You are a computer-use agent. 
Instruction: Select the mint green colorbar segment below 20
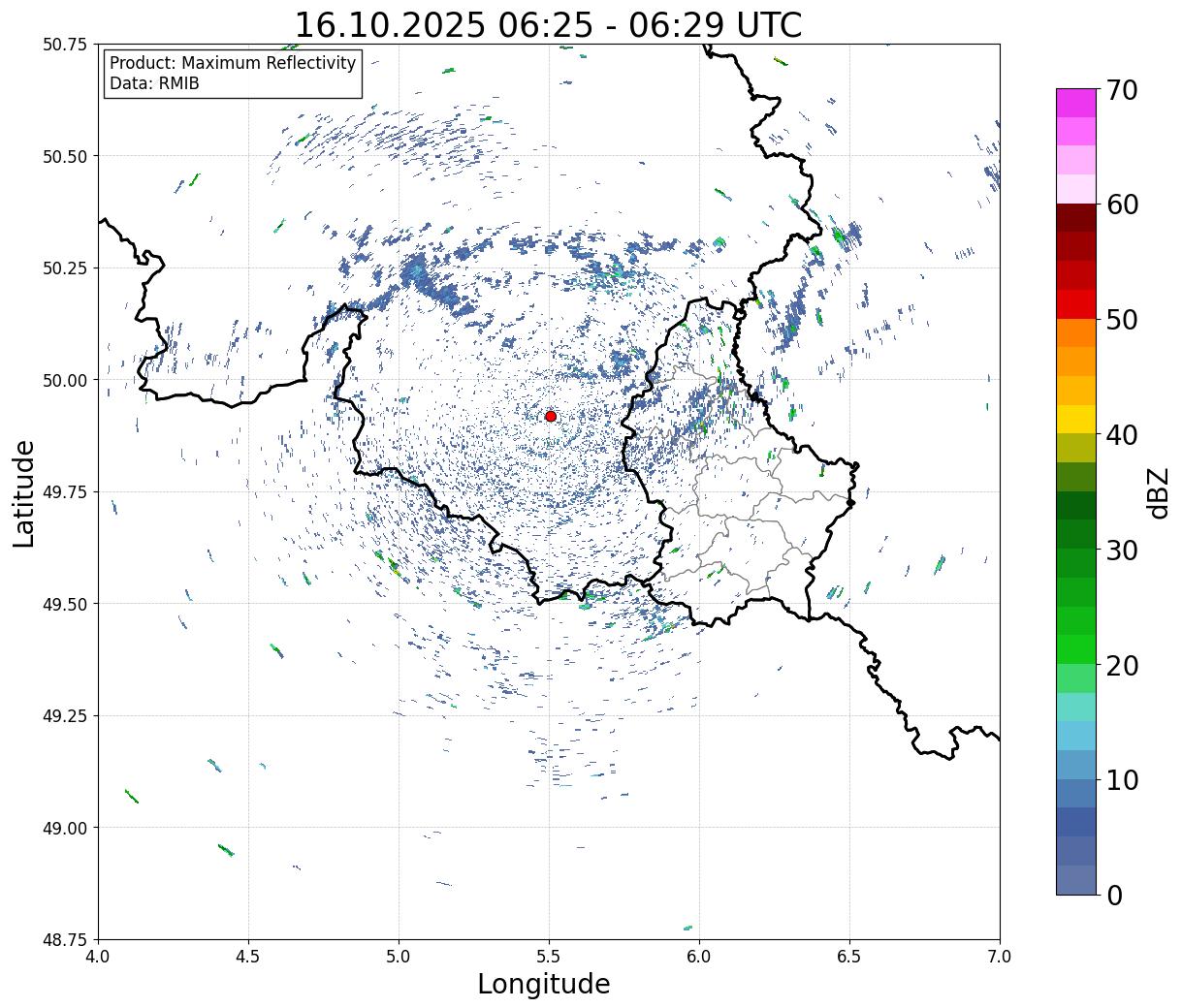coord(1075,678)
